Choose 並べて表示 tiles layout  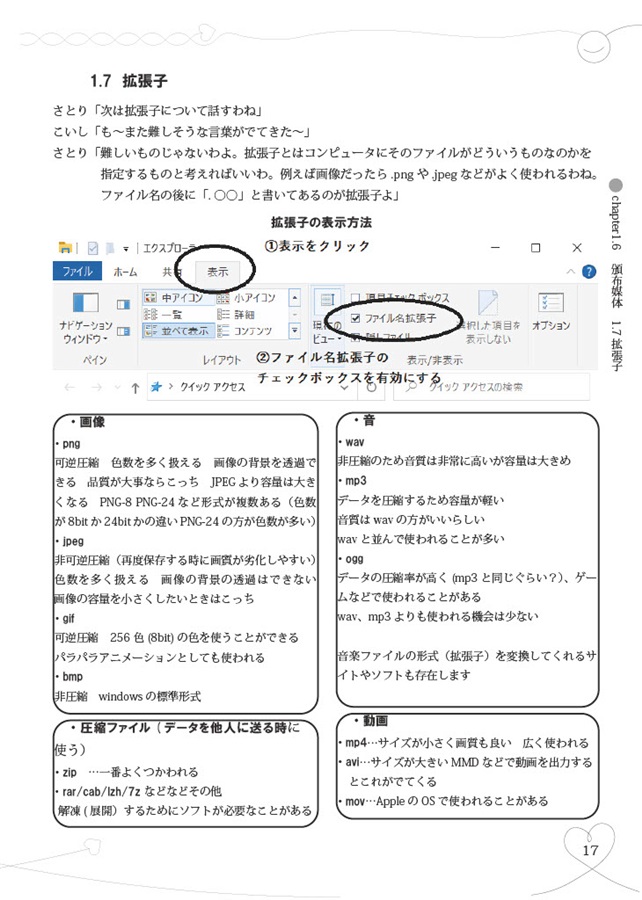(x=177, y=331)
